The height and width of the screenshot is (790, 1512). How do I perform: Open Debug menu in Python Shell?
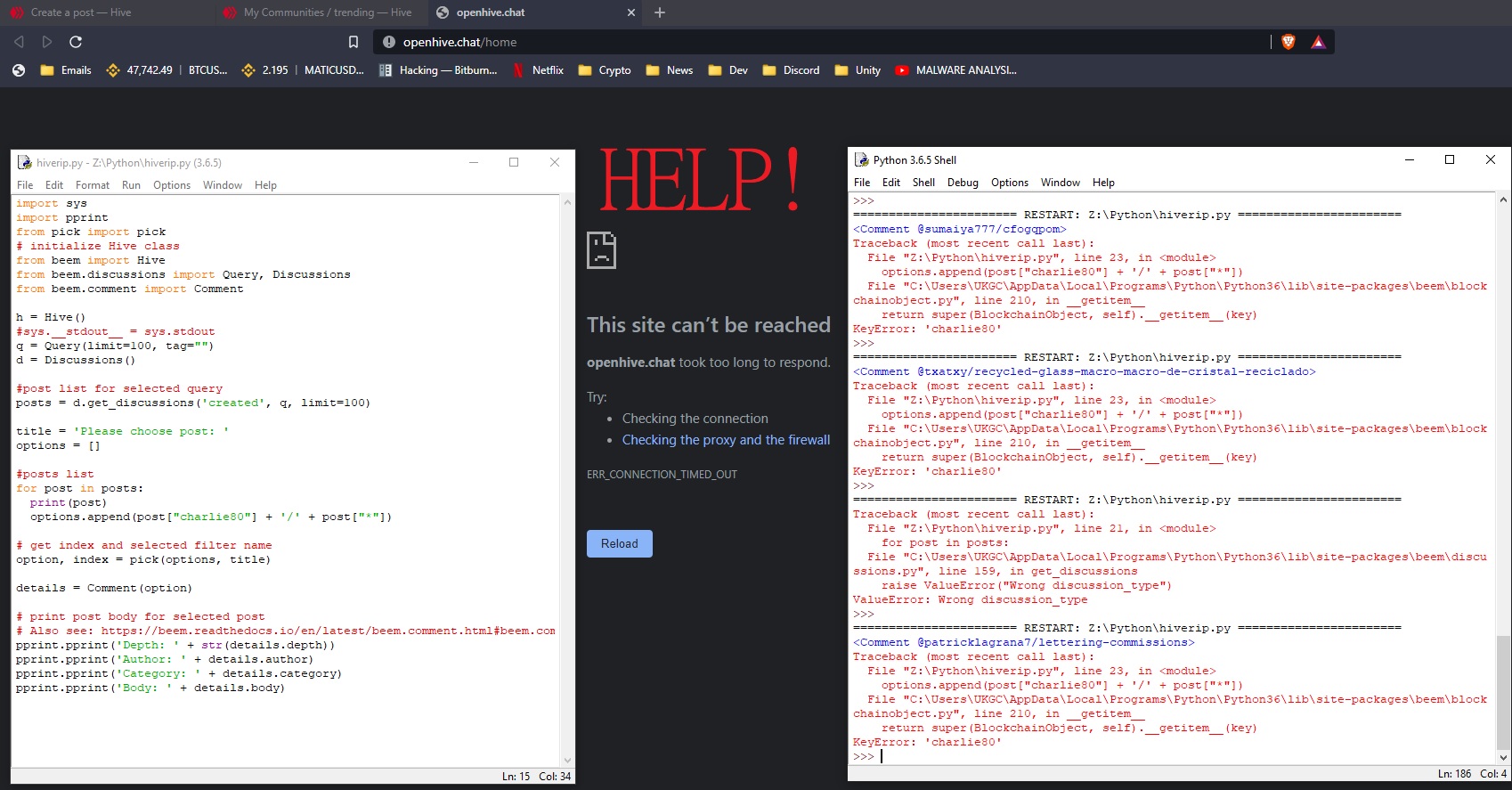tap(963, 183)
